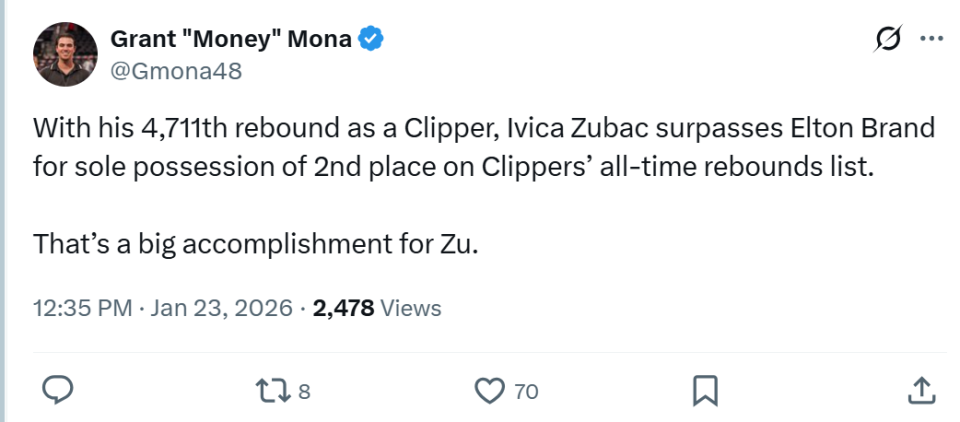960x422 pixels.
Task: Reply to Grant Mona's tweet
Action: [x=59, y=391]
